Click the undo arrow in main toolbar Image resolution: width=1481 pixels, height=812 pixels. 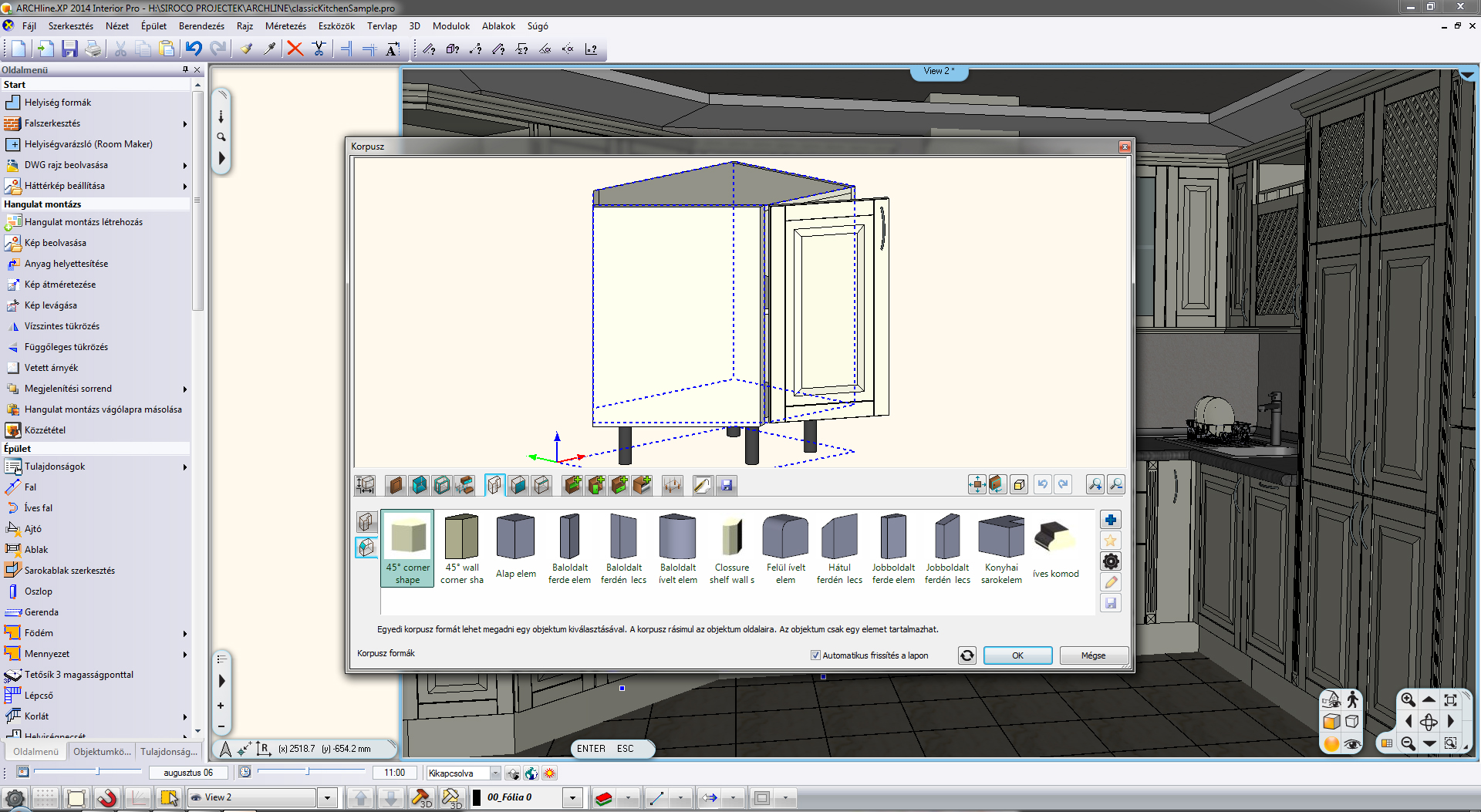click(x=194, y=49)
